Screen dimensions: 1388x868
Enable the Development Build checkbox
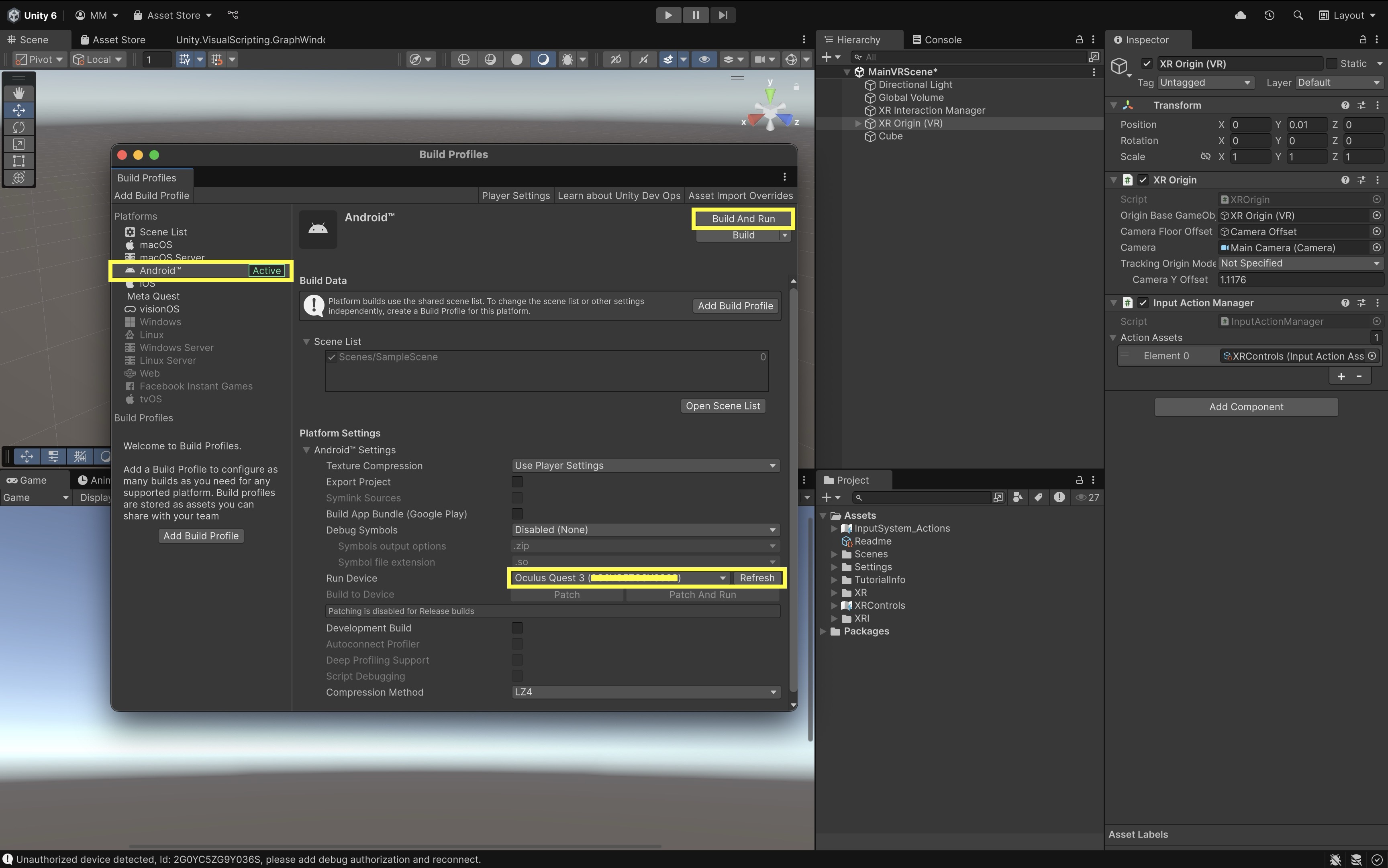click(x=517, y=628)
